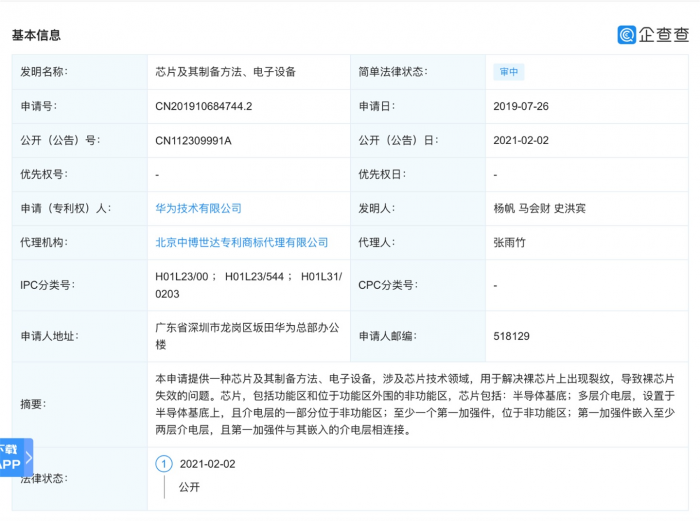Image resolution: width=700 pixels, height=521 pixels.
Task: Click the 审中 legal status badge
Action: pos(508,72)
